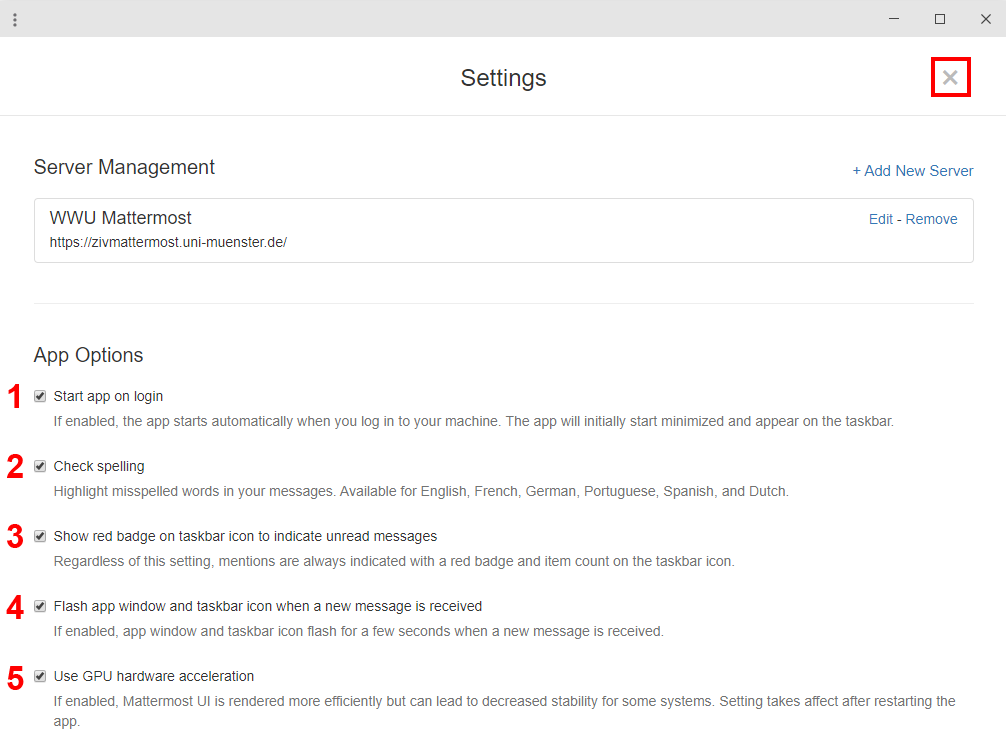Toggle the Use GPU hardware acceleration checkbox
Screen dimensions: 1006x741
[40, 676]
